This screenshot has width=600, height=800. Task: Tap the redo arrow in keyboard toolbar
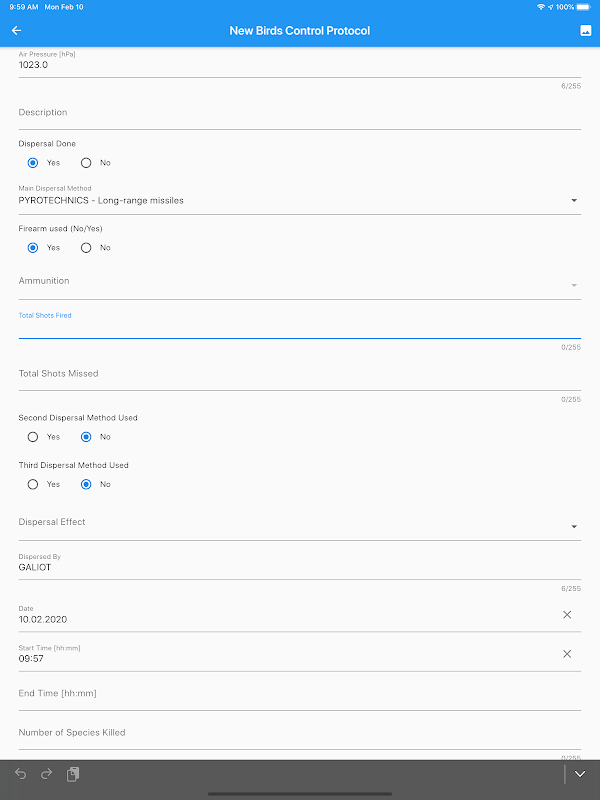tap(46, 774)
